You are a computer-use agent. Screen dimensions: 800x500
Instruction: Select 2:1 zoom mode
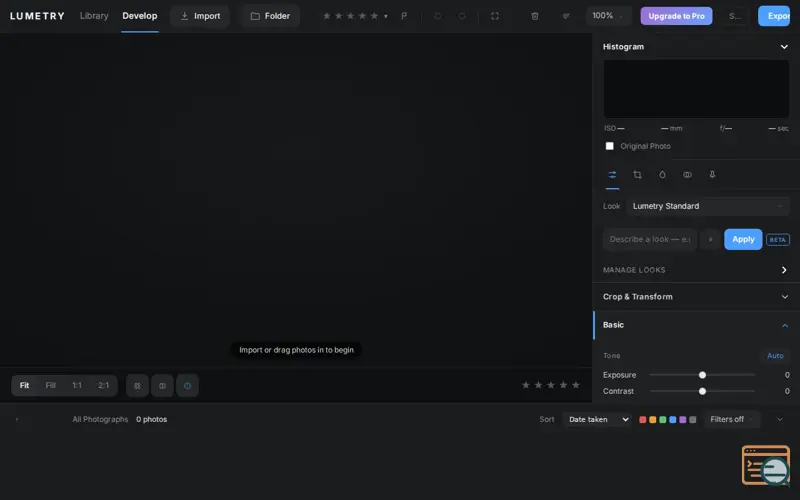click(x=104, y=386)
